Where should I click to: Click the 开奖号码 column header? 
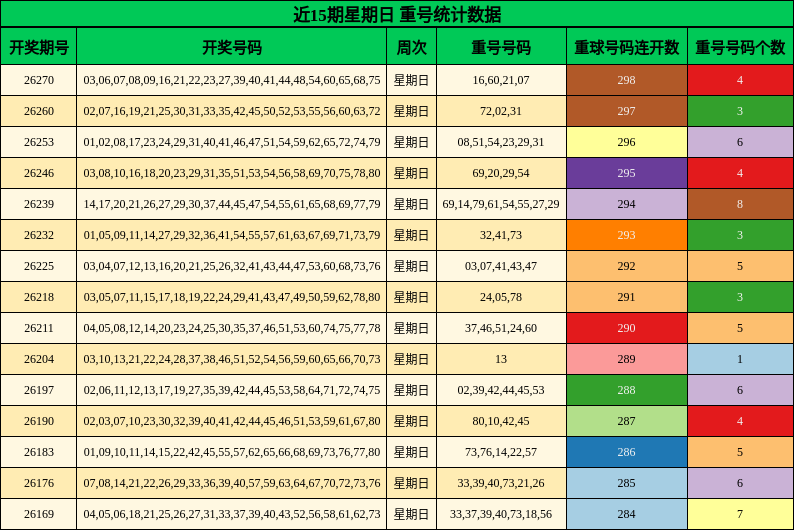pyautogui.click(x=231, y=47)
